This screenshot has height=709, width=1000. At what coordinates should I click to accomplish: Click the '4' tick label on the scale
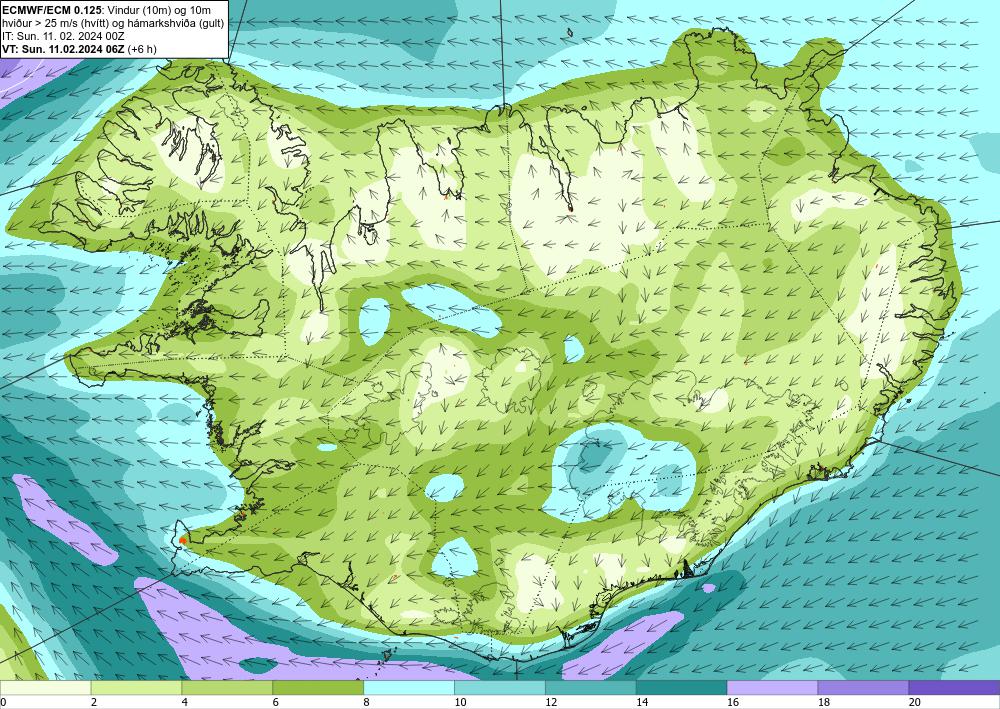pos(184,702)
